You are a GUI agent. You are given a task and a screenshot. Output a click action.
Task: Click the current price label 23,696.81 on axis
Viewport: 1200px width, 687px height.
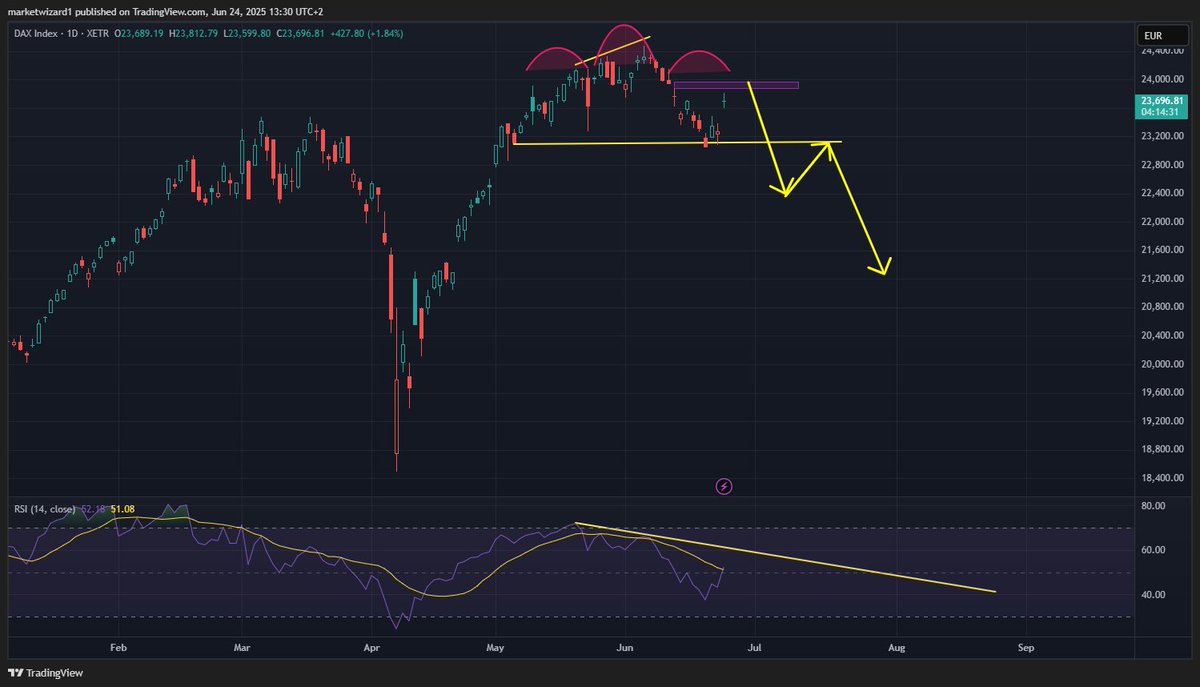click(x=1162, y=100)
